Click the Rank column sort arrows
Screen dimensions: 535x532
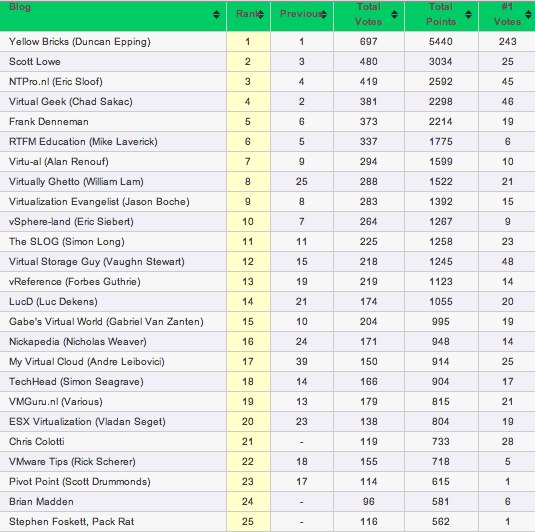pyautogui.click(x=261, y=14)
